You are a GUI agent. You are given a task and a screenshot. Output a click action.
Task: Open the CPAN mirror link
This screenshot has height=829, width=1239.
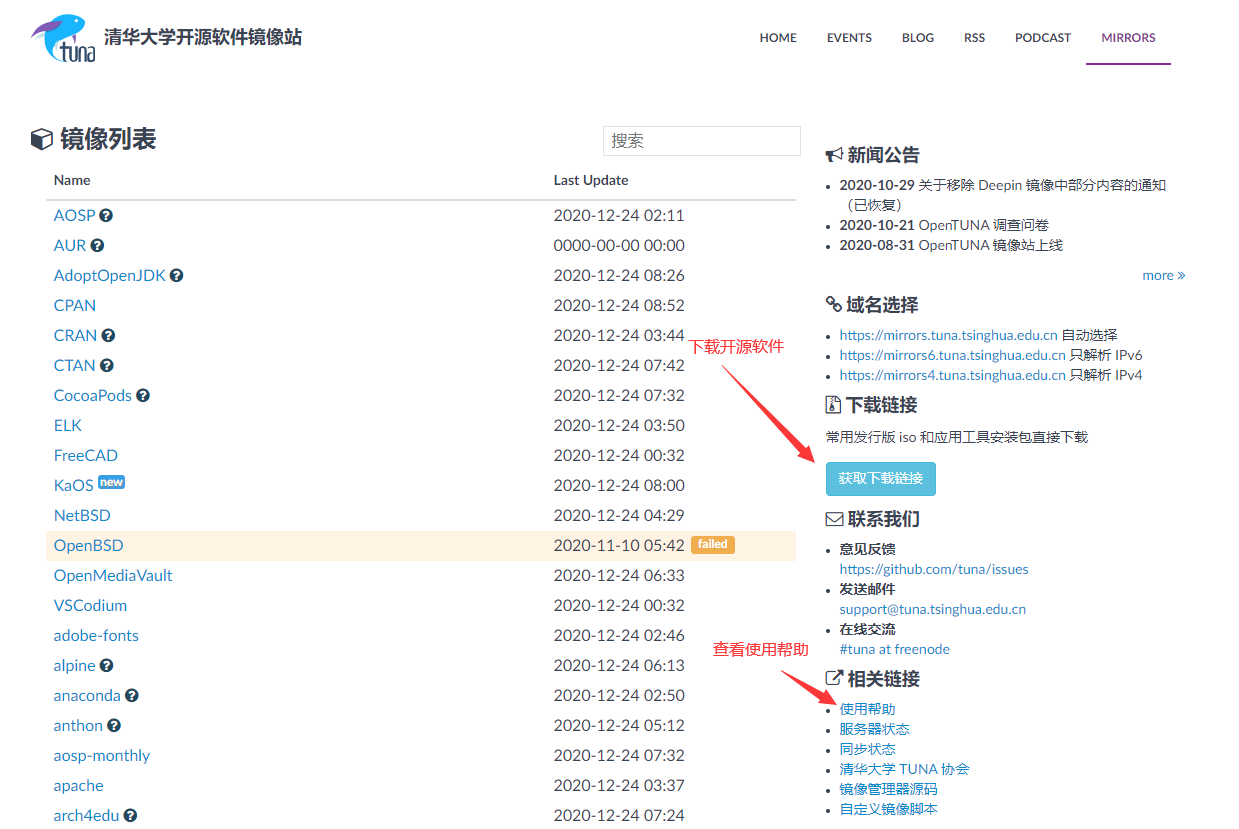coord(75,305)
